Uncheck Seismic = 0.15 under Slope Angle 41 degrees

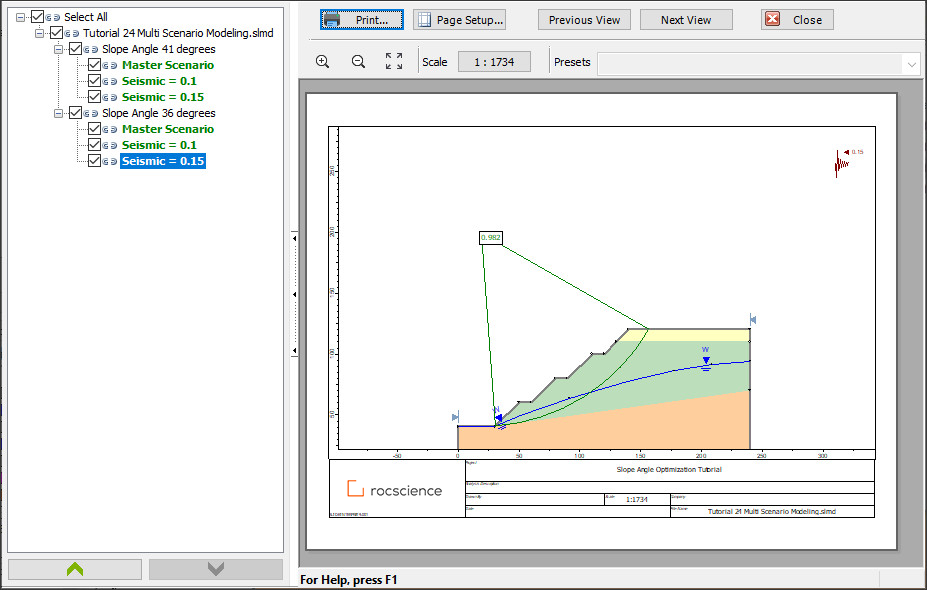[x=94, y=96]
